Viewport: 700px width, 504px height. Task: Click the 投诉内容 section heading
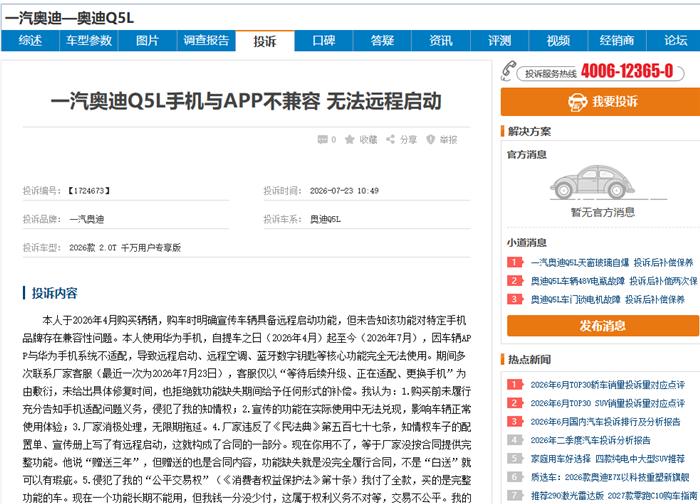coord(54,293)
